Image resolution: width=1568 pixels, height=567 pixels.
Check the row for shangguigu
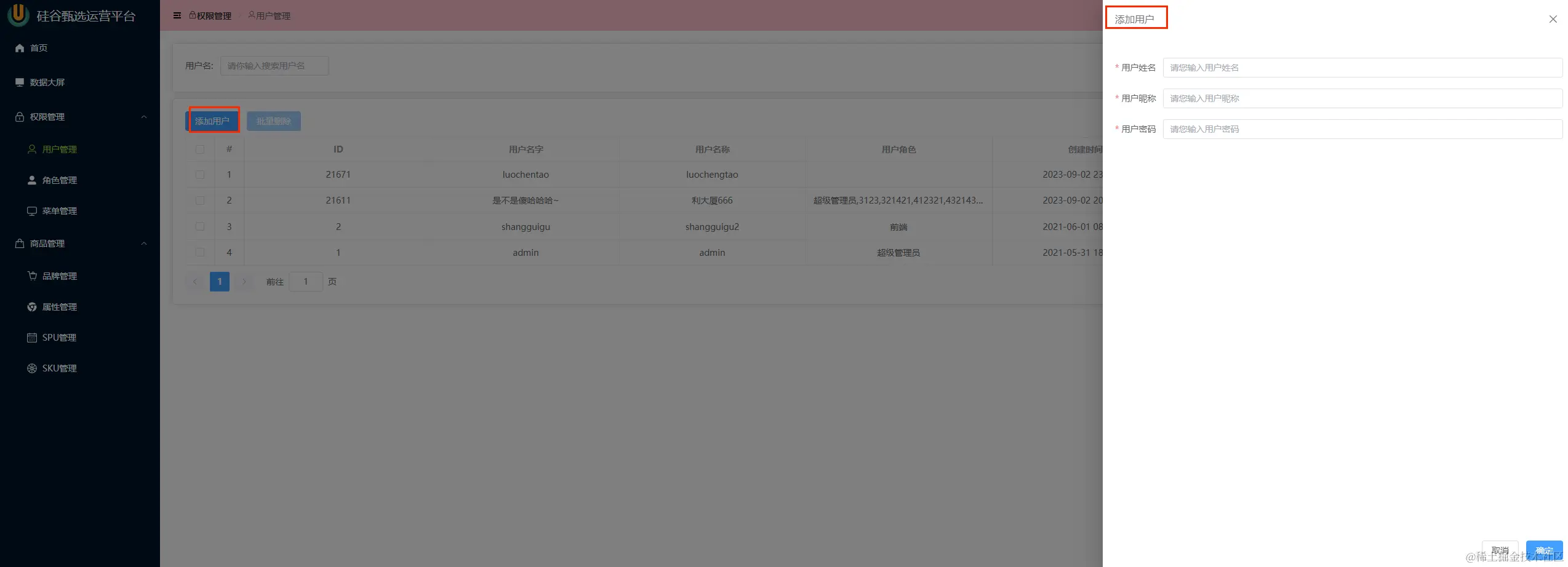200,226
